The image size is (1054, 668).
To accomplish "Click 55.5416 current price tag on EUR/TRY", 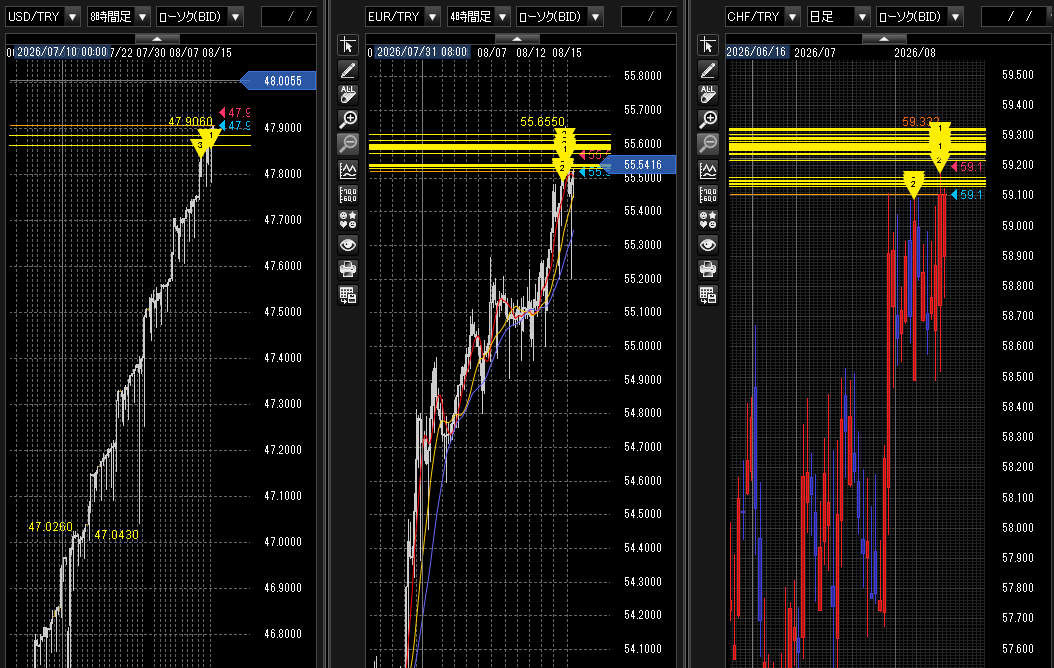I will tap(638, 165).
